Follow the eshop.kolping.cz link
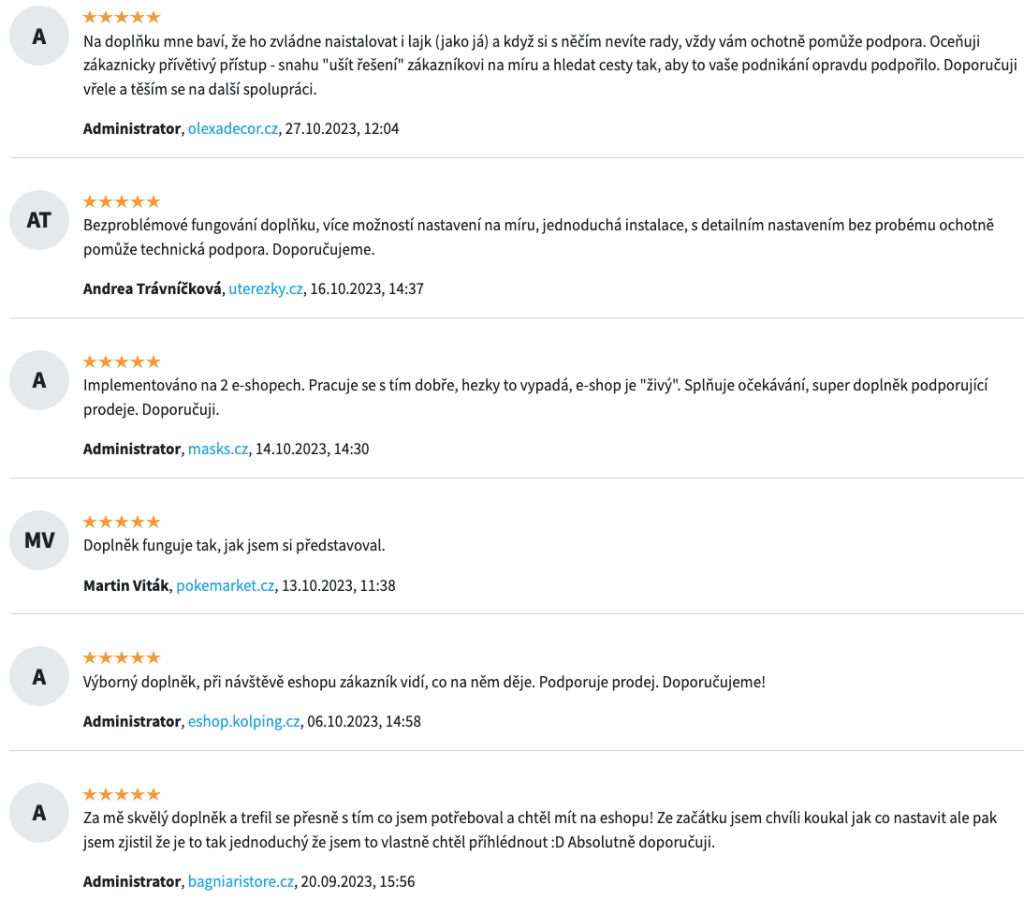The height and width of the screenshot is (899, 1024). tap(244, 721)
